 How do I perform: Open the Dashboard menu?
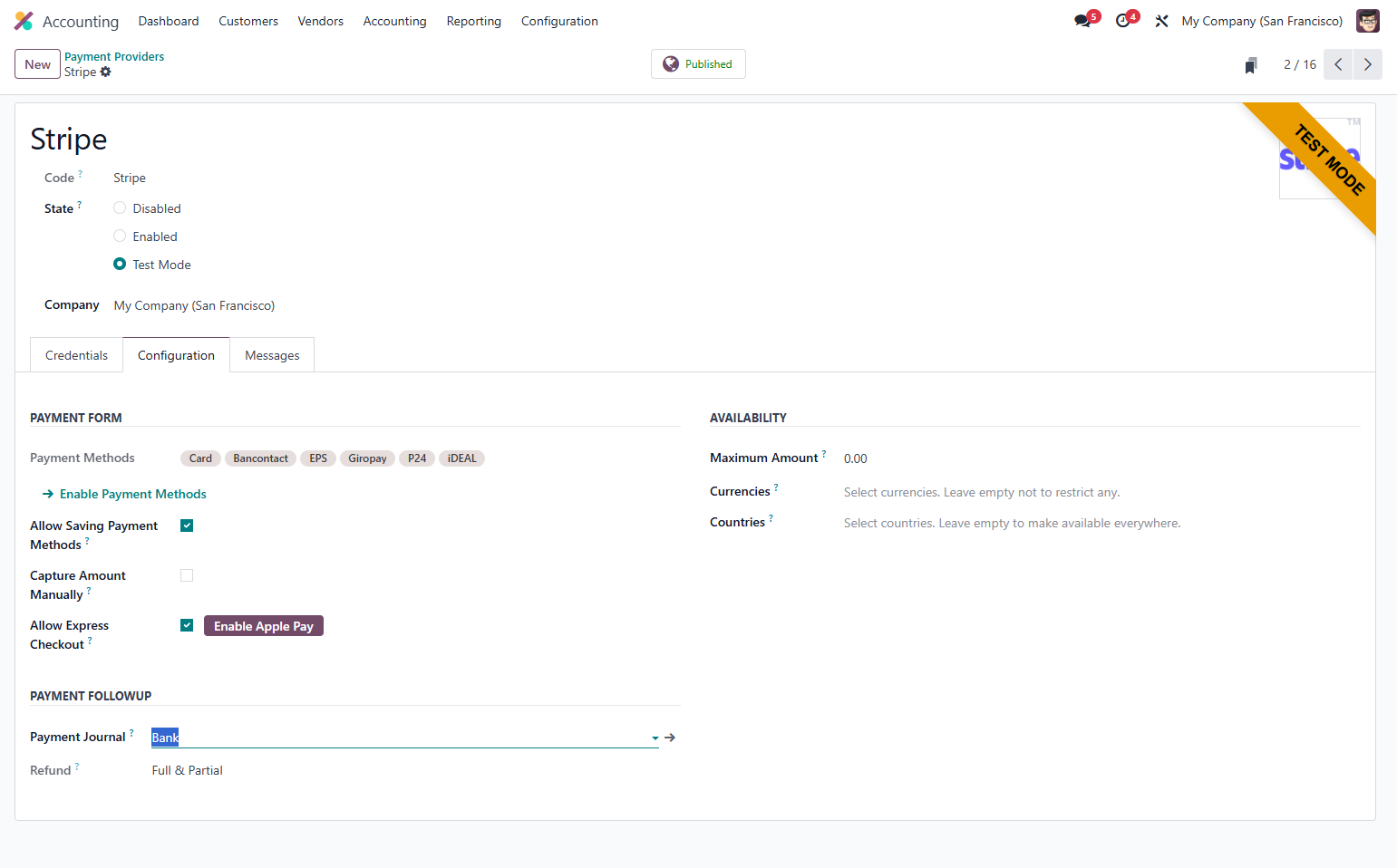tap(169, 21)
